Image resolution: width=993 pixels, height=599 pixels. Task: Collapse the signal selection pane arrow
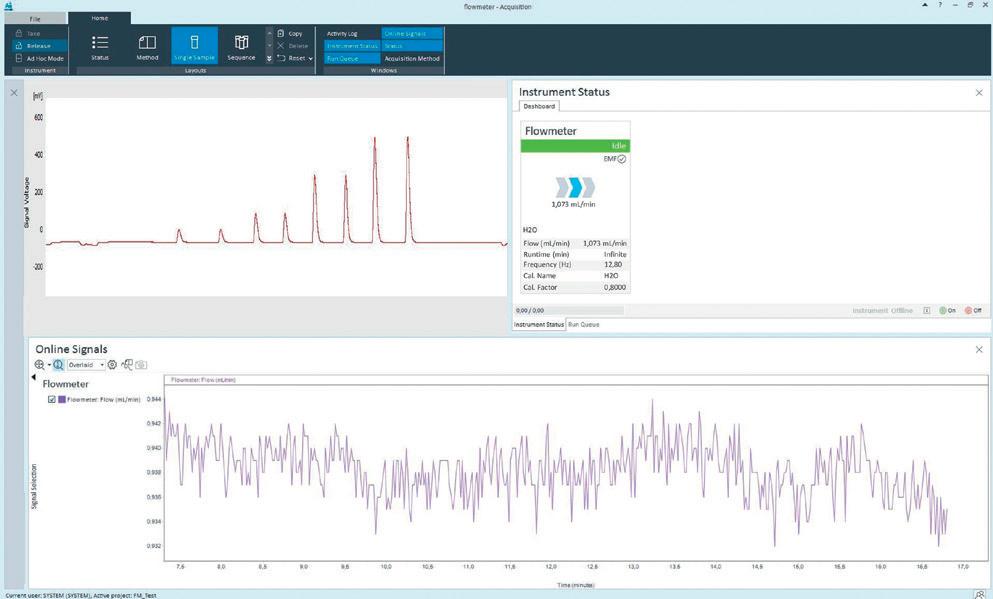pos(33,377)
